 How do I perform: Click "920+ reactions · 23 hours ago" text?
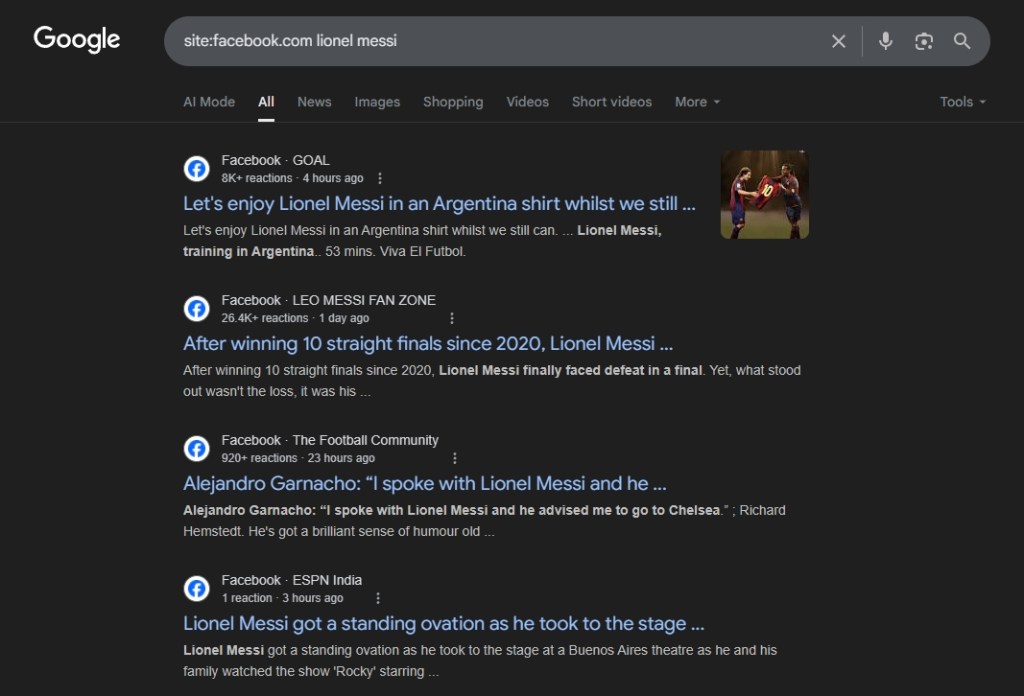coord(298,458)
